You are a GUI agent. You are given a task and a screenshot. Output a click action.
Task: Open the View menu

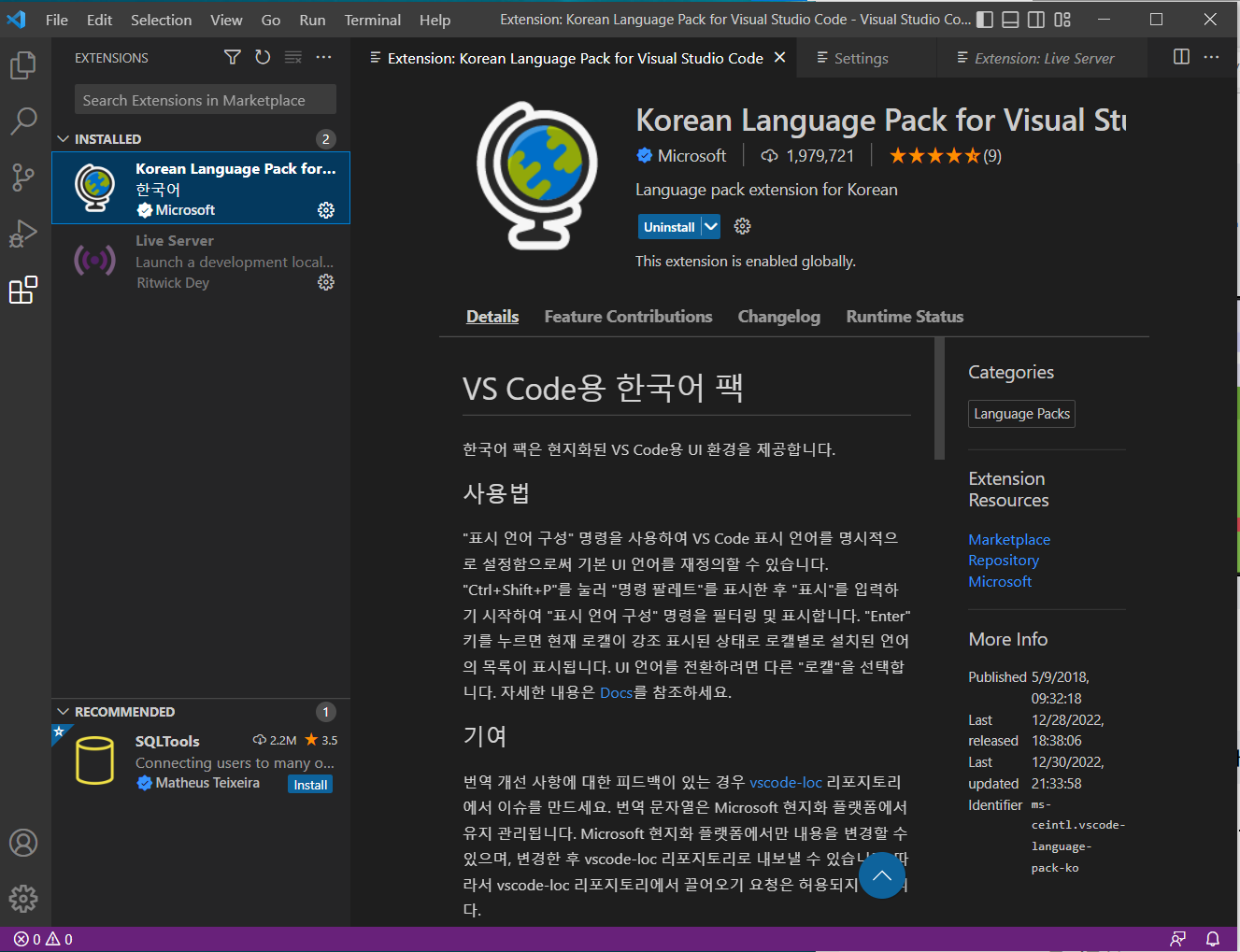[x=226, y=20]
